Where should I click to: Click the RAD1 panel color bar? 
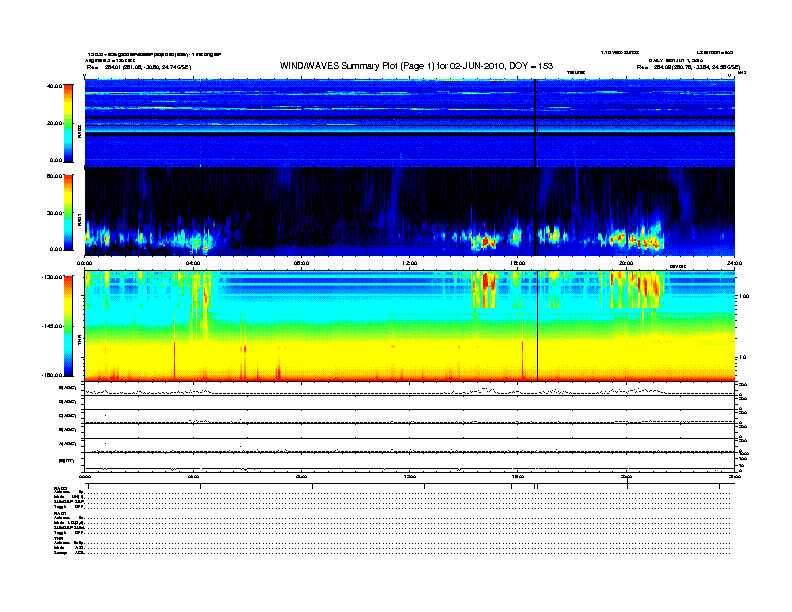[68, 212]
